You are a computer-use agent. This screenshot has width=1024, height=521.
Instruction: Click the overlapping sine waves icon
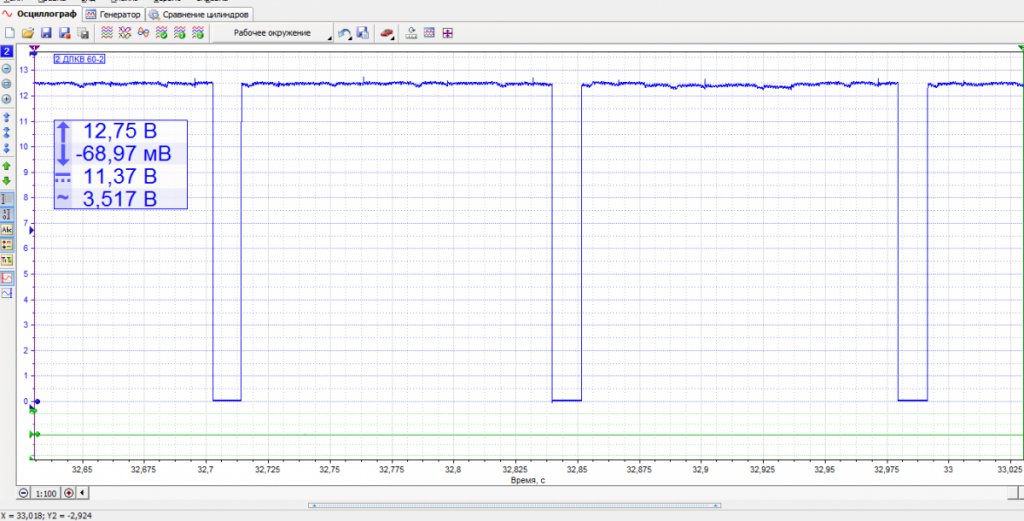pyautogui.click(x=144, y=33)
